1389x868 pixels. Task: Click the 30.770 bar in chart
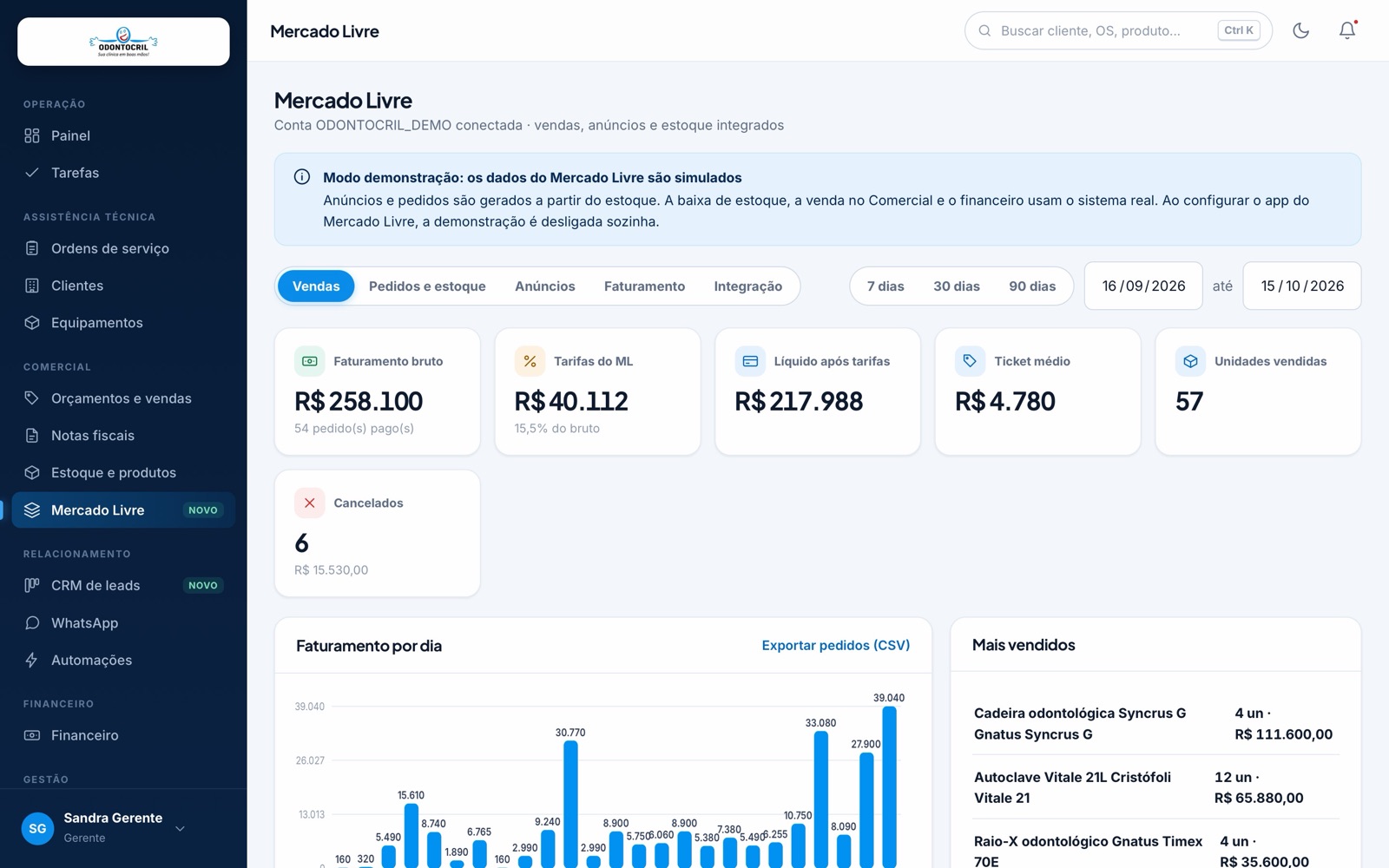[x=570, y=804]
